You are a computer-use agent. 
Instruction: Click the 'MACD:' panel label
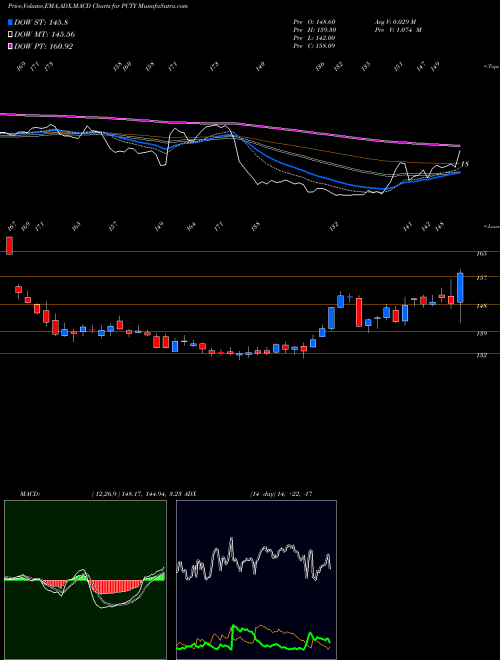tap(30, 494)
